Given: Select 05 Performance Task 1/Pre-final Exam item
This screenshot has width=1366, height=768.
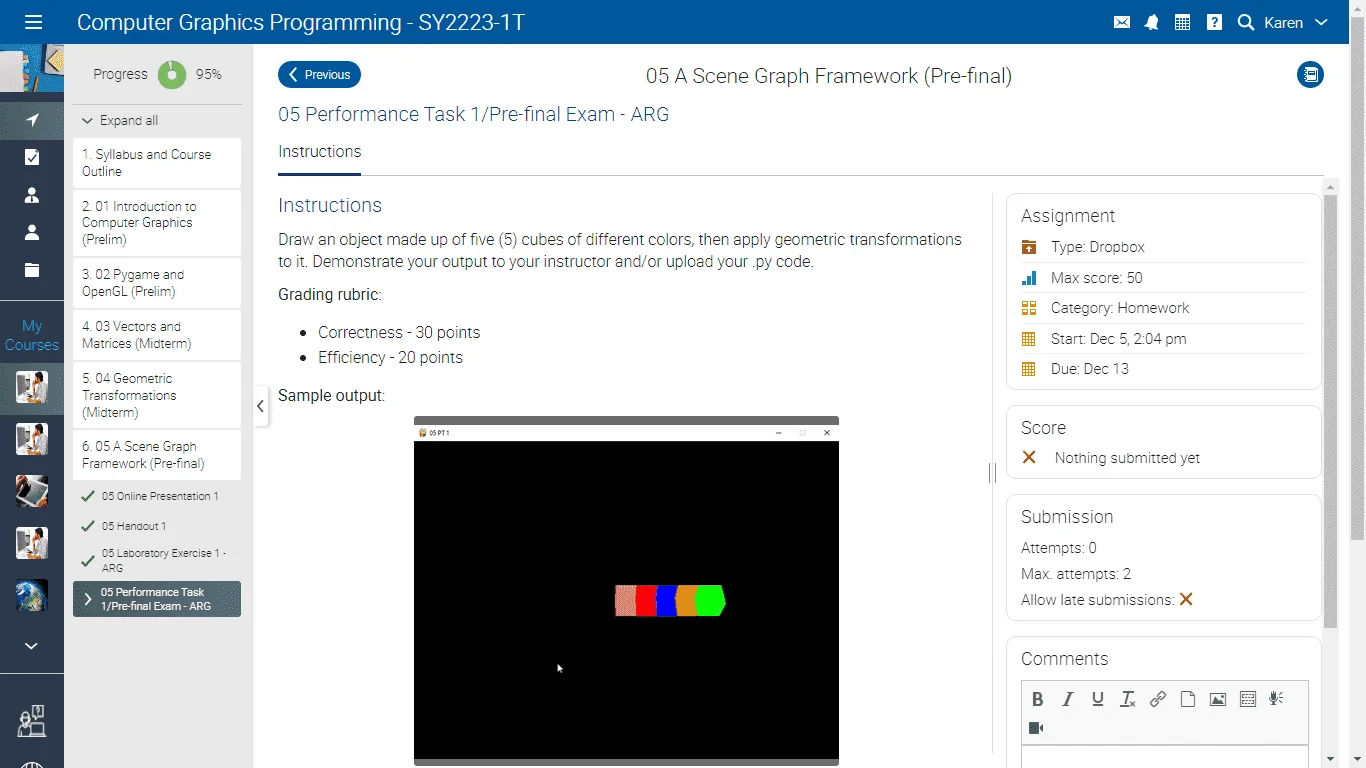Looking at the screenshot, I should pos(157,599).
